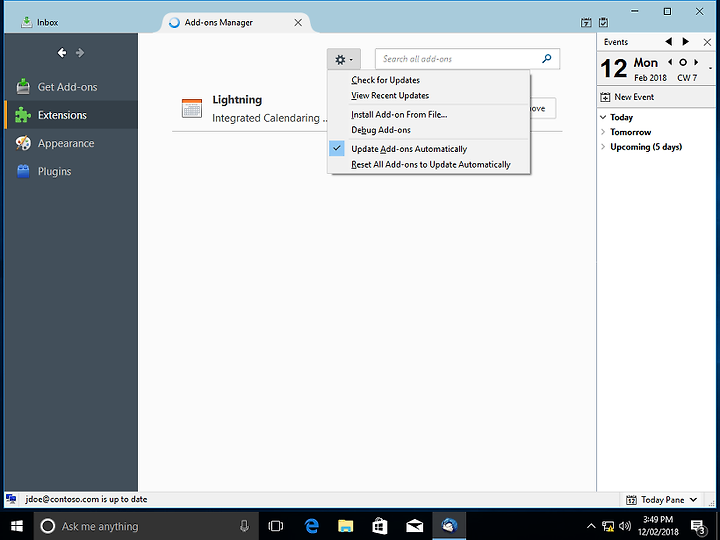Show hidden system tray icons

click(x=591, y=526)
